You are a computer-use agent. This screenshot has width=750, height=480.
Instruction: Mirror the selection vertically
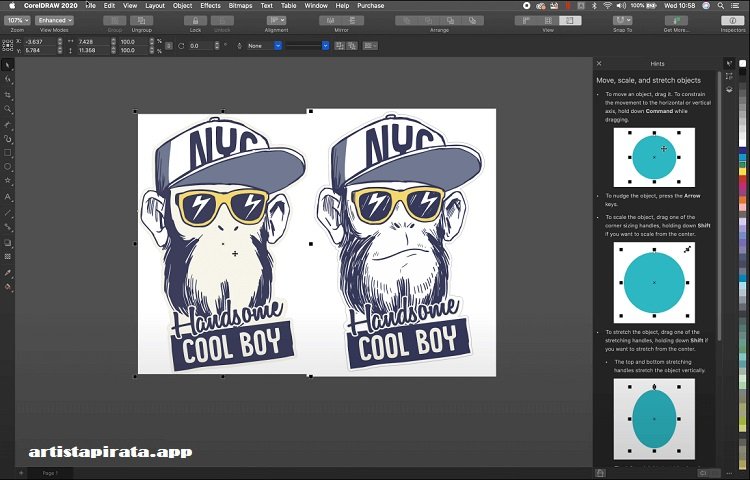click(x=353, y=21)
